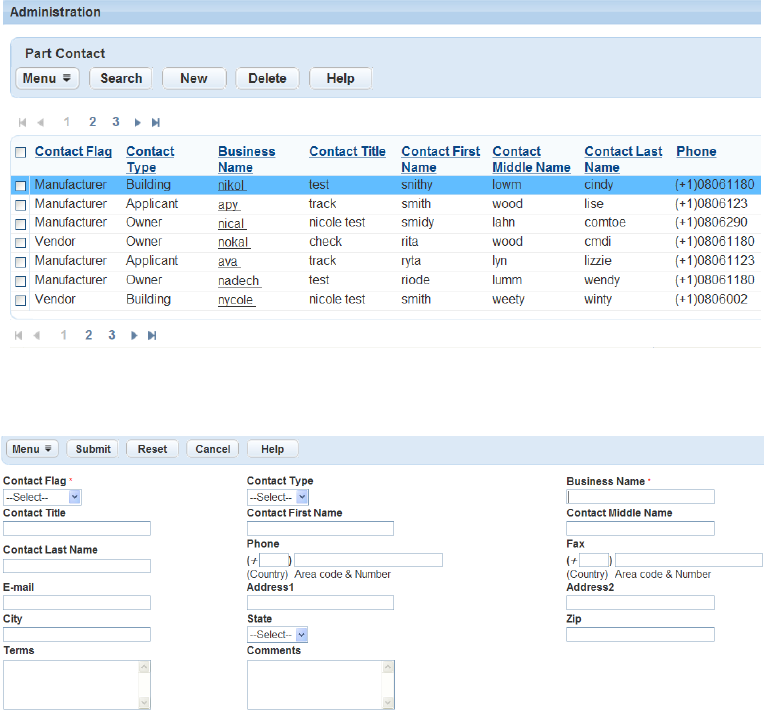Screen dimensions: 764x711
Task: Open the Menu beside the Submit button
Action: click(x=33, y=449)
